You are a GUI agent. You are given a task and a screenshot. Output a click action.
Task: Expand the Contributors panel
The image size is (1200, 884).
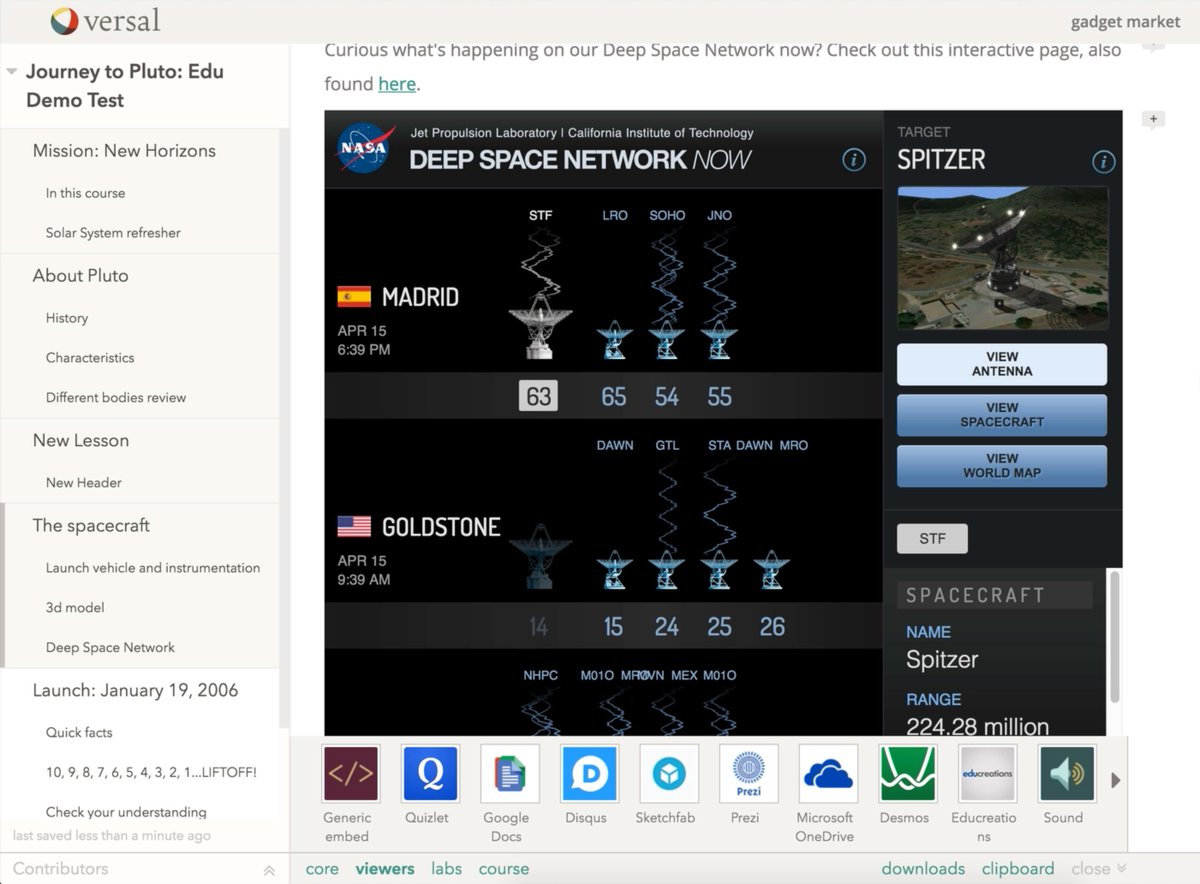[x=269, y=870]
